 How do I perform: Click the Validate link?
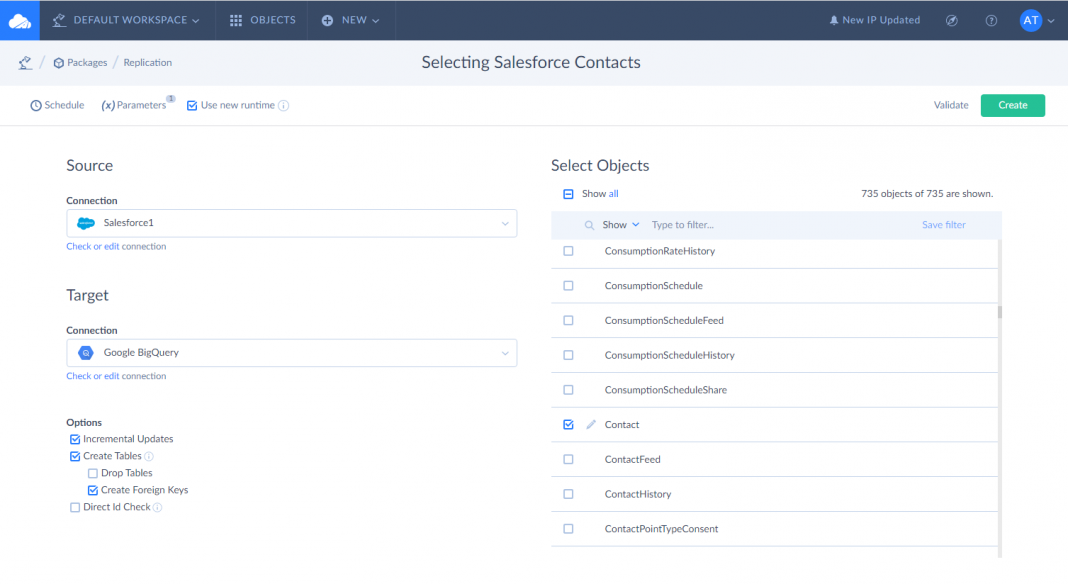[950, 105]
